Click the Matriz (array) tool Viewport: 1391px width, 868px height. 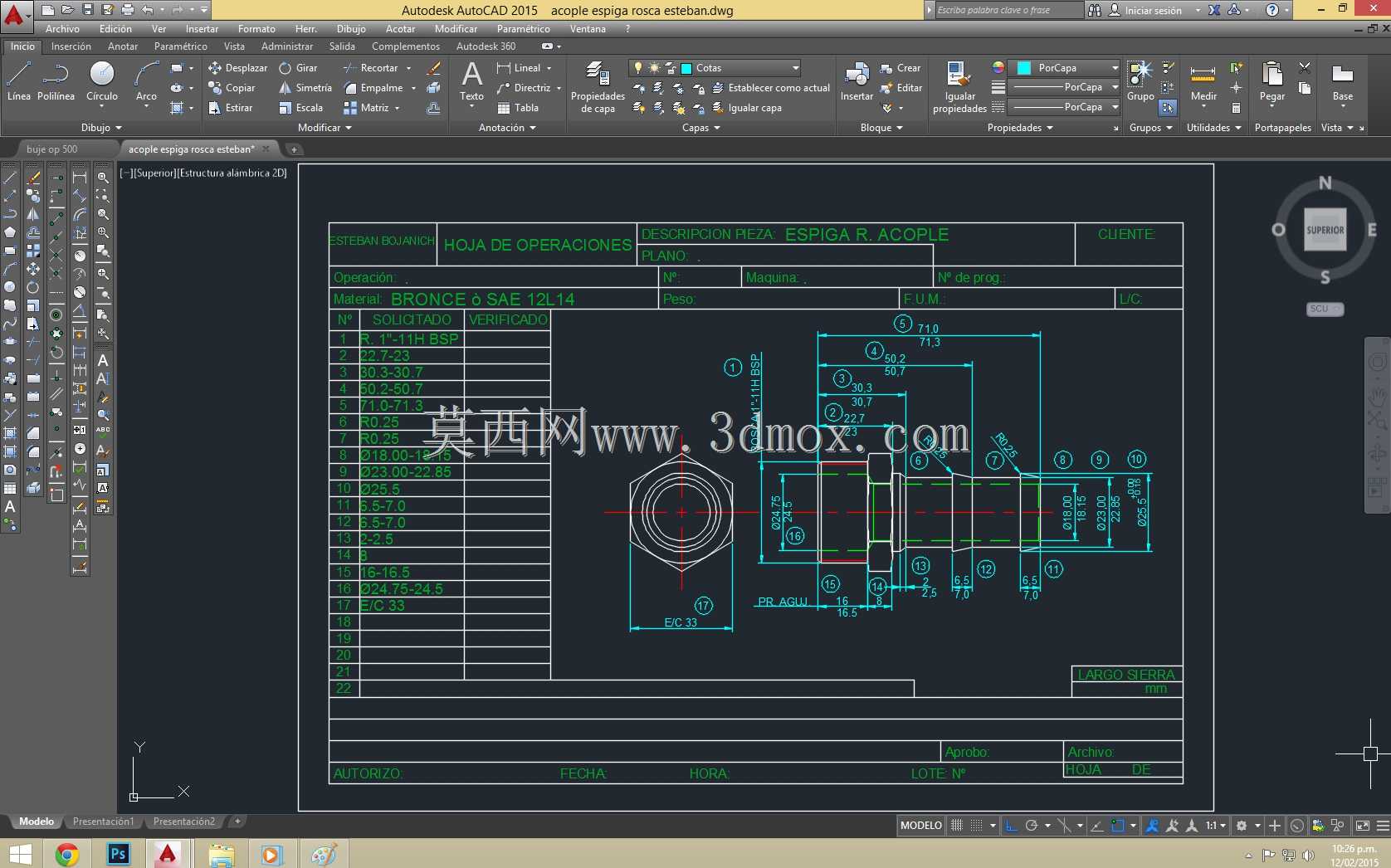[366, 108]
